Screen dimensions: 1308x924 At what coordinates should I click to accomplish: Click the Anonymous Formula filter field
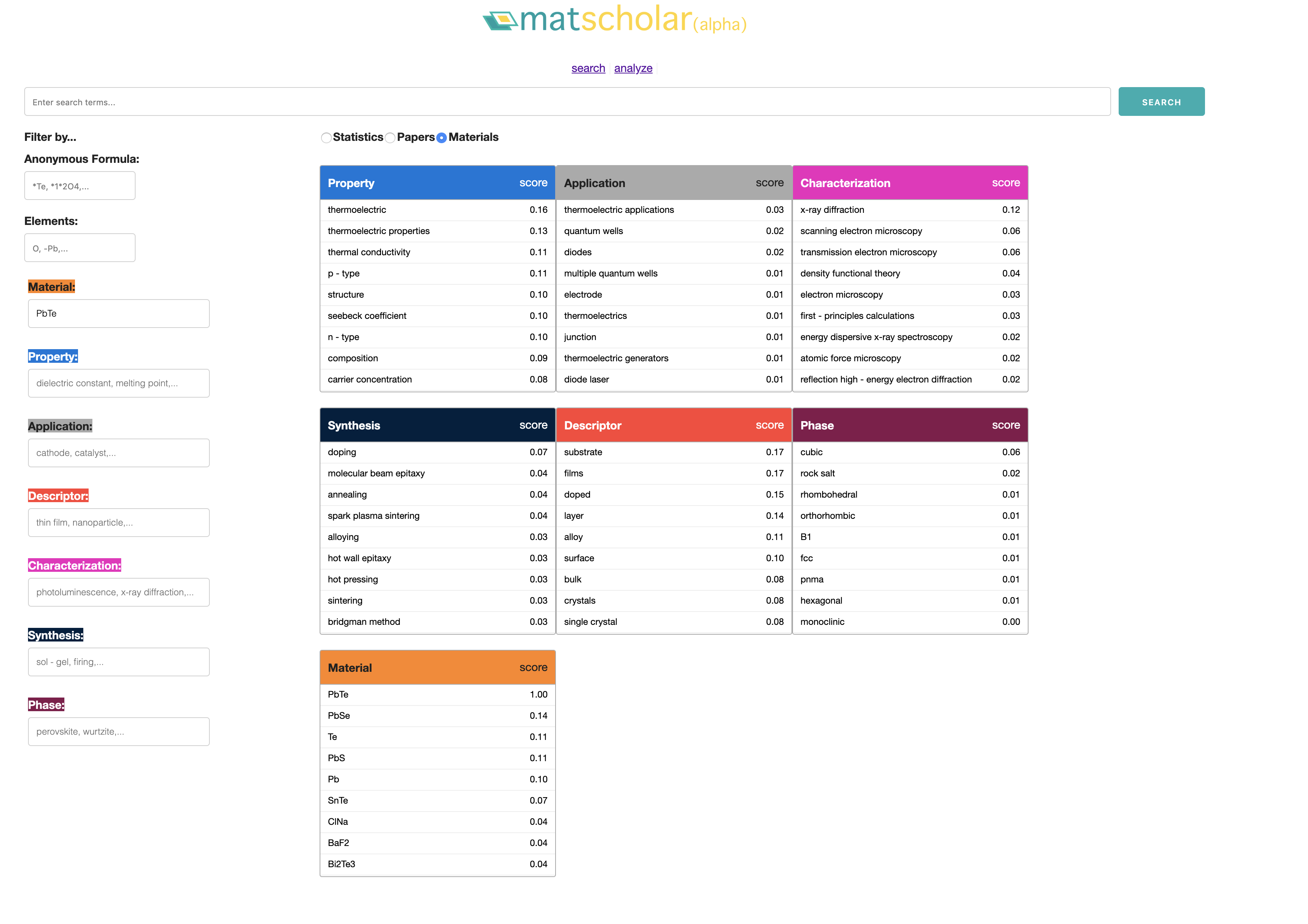point(79,185)
